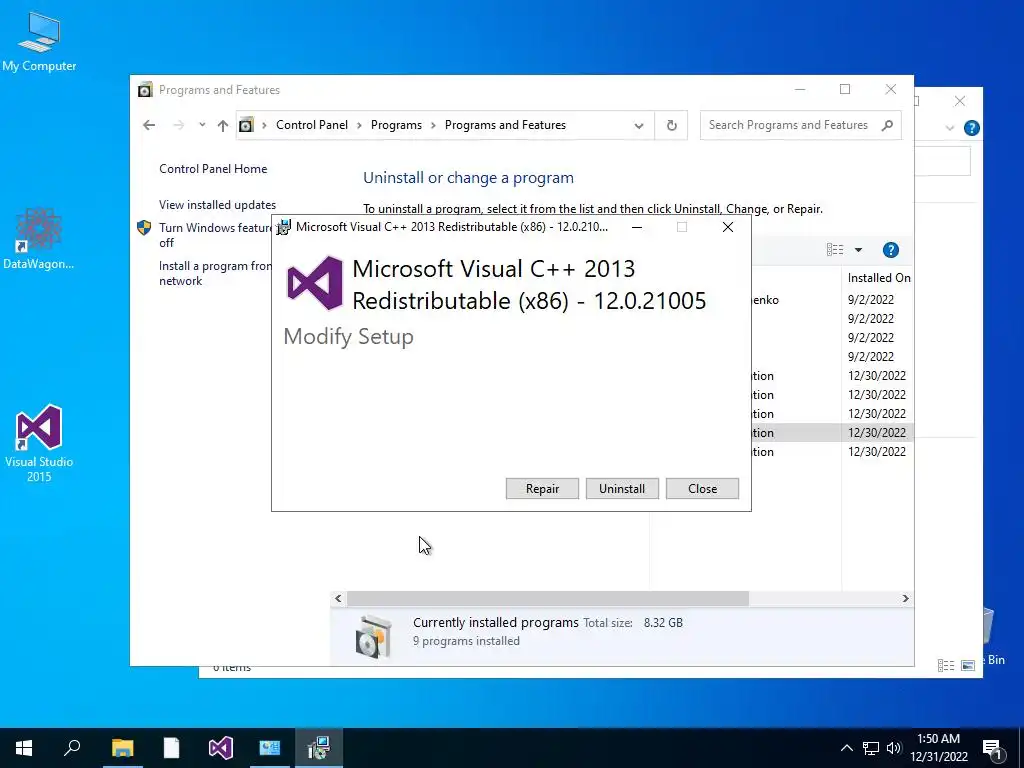This screenshot has height=768, width=1024.
Task: Open Control Panel Home link
Action: pos(213,168)
